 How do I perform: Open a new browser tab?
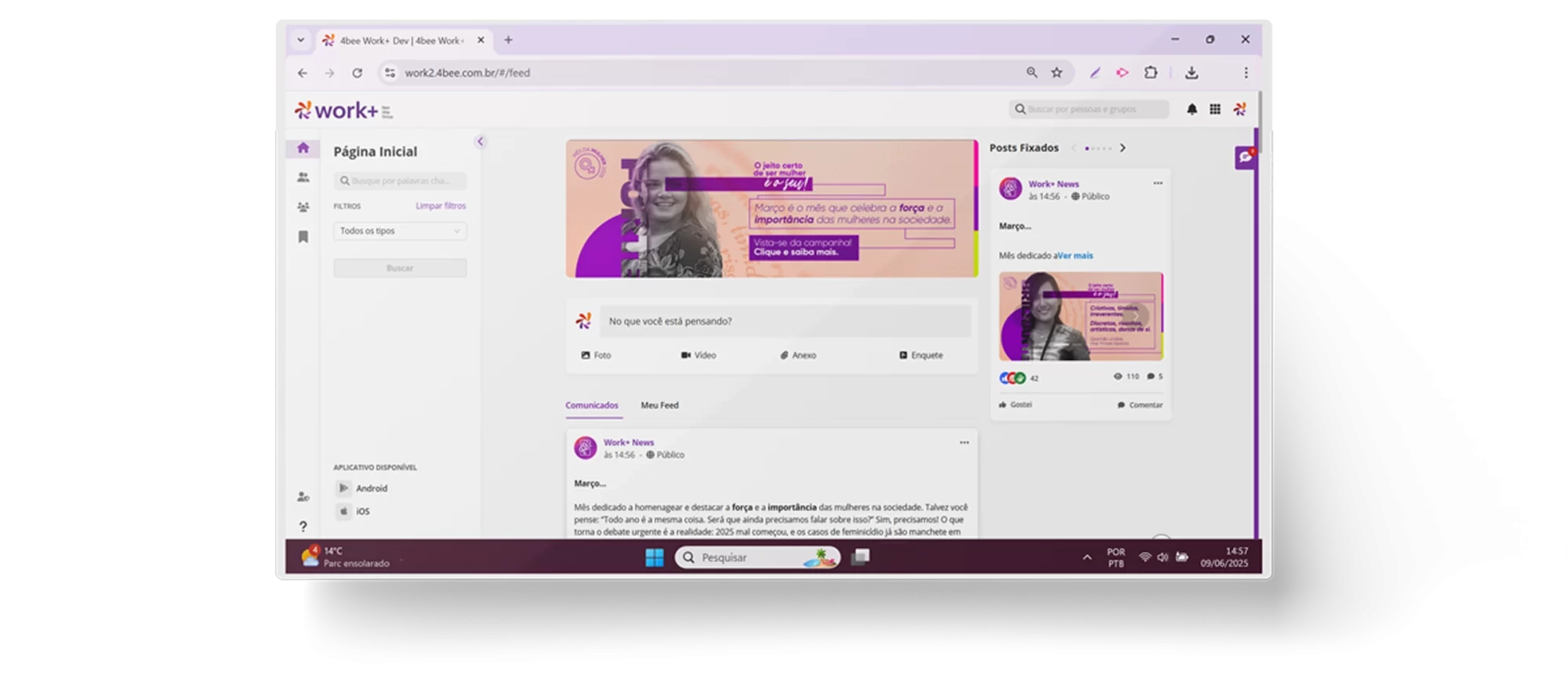tap(508, 40)
